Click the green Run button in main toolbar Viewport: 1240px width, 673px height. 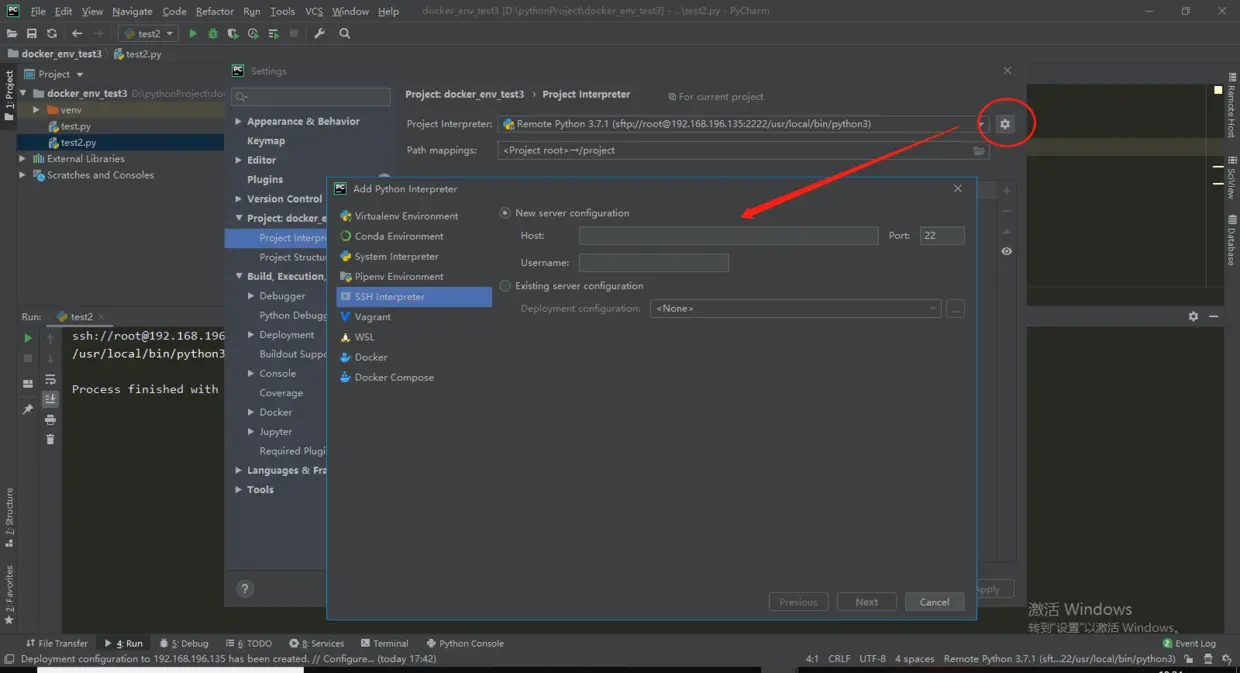point(193,33)
